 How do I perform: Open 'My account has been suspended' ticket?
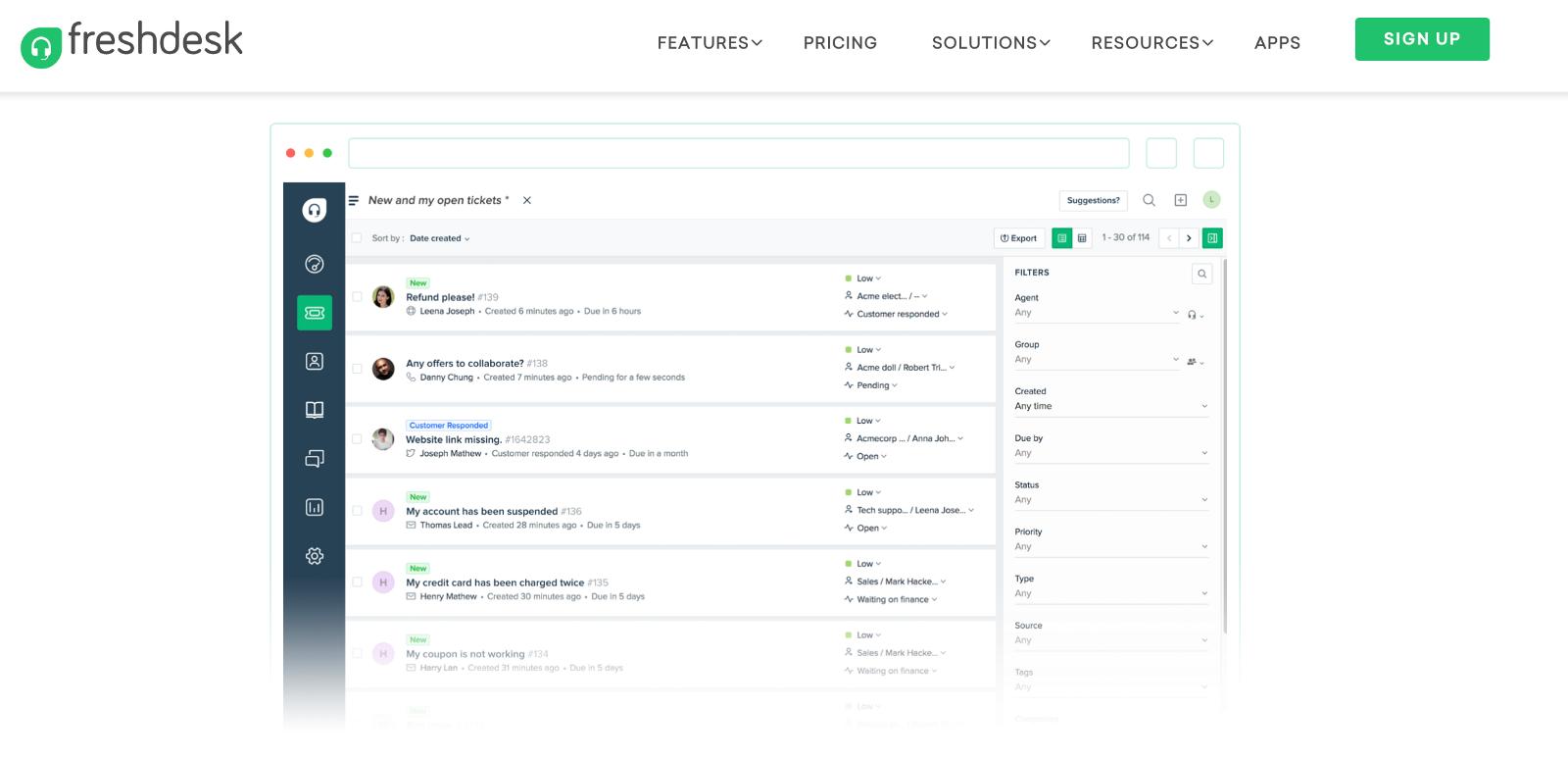pos(481,511)
